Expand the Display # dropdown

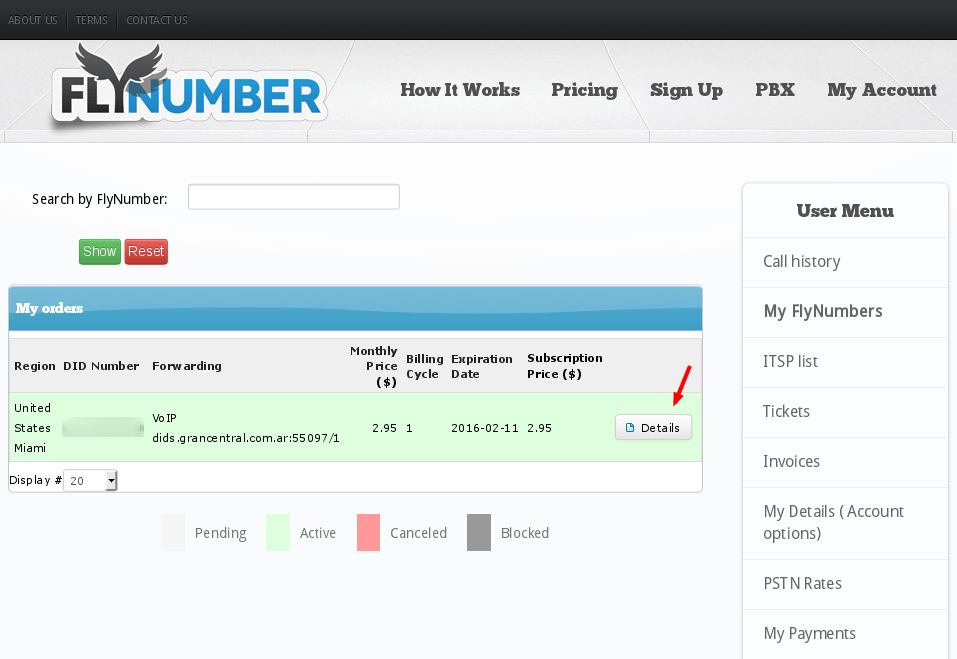[90, 481]
